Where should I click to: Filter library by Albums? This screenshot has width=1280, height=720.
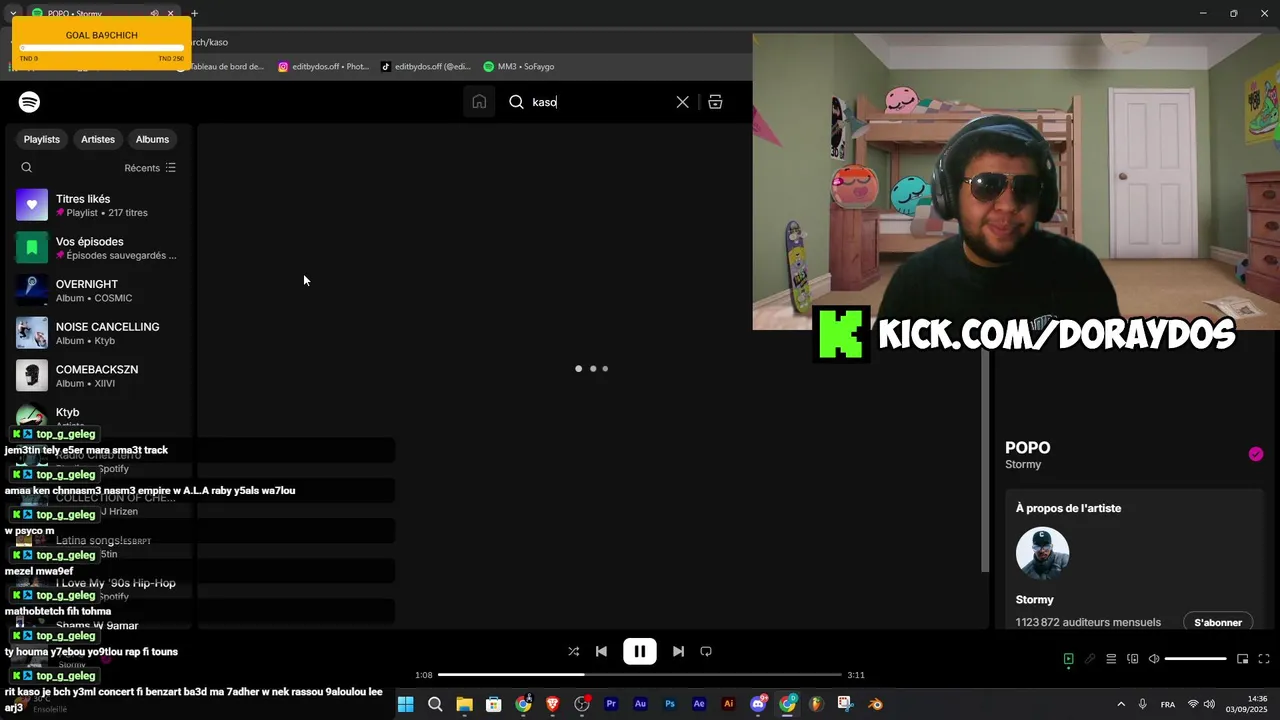(152, 139)
